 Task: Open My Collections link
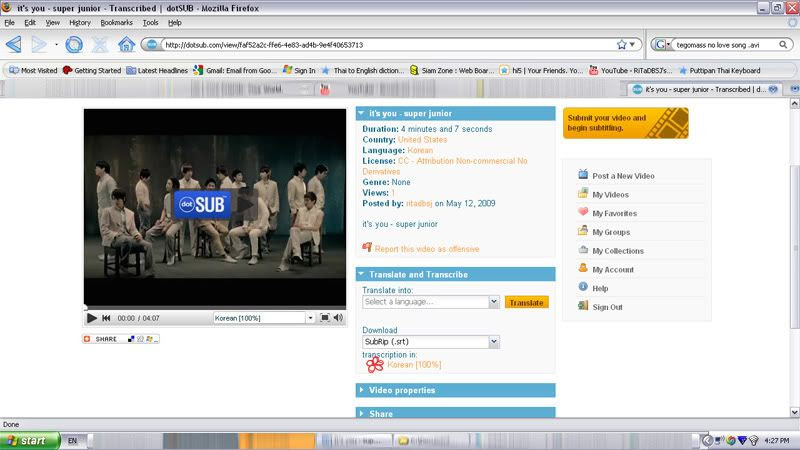coord(618,251)
